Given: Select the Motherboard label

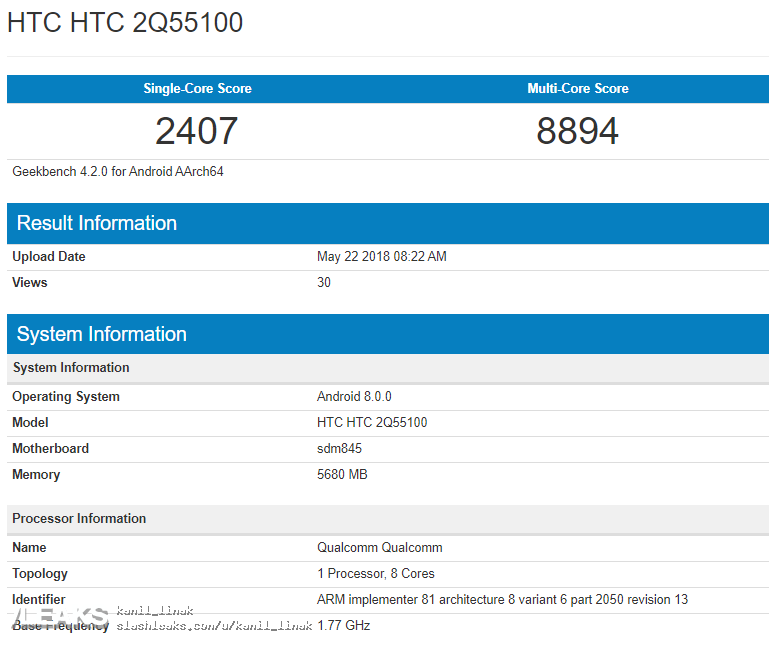Looking at the screenshot, I should [51, 449].
